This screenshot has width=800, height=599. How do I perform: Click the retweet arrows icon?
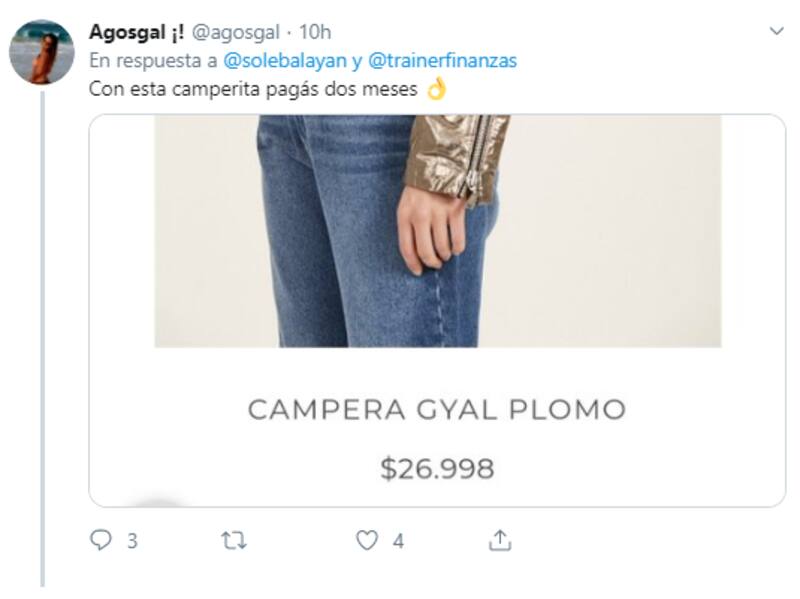click(234, 540)
